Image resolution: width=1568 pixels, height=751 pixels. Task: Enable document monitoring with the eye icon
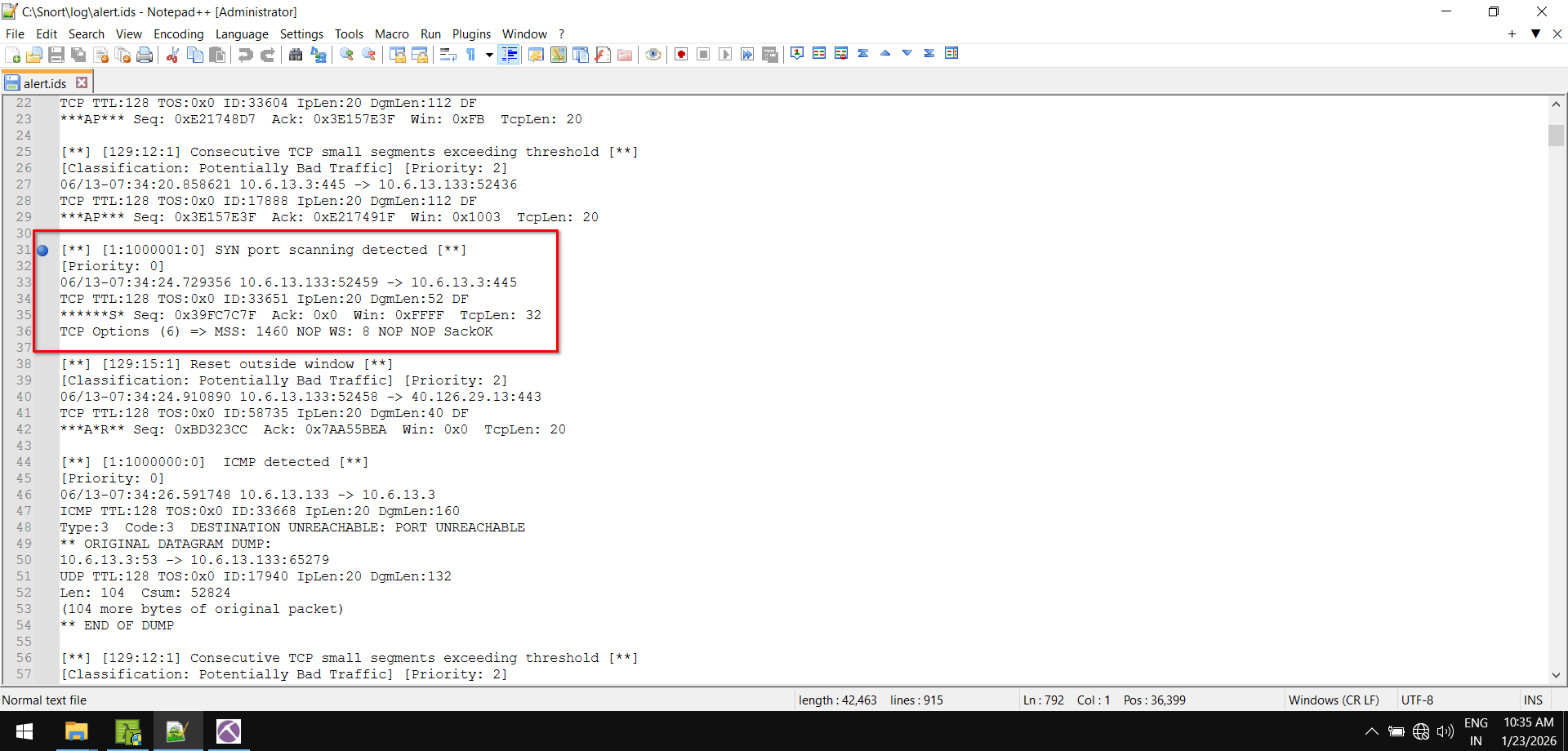pos(653,54)
